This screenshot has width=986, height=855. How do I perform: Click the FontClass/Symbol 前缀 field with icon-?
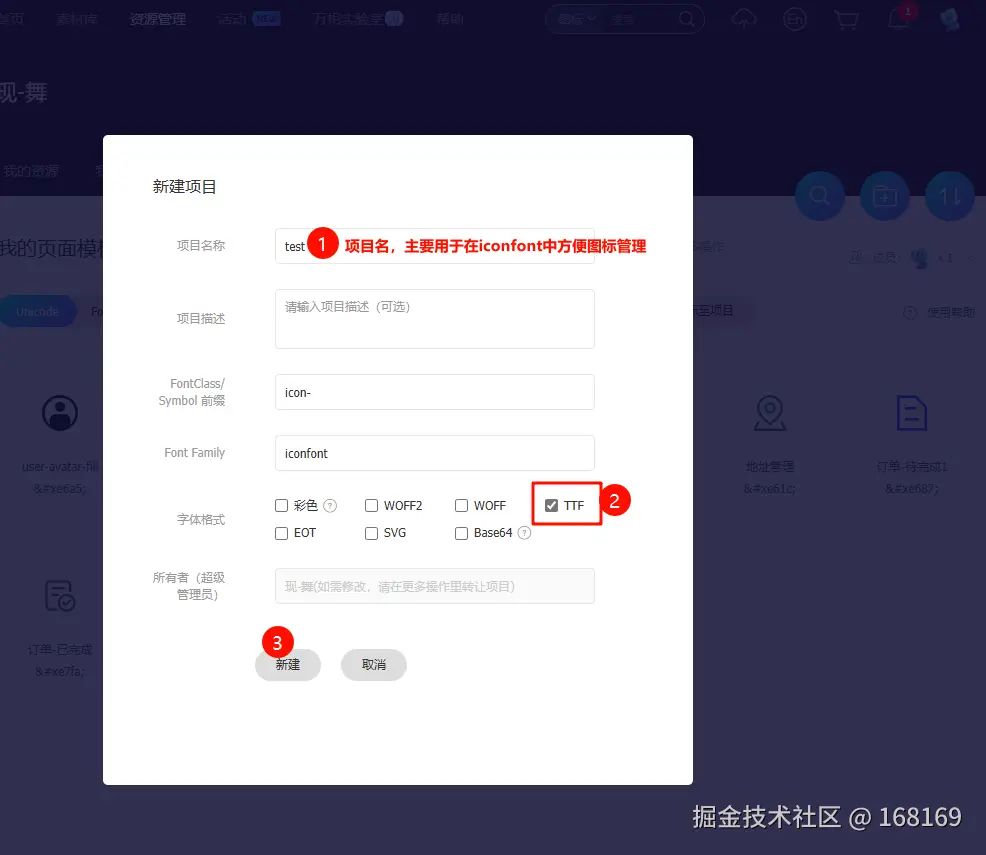point(435,392)
